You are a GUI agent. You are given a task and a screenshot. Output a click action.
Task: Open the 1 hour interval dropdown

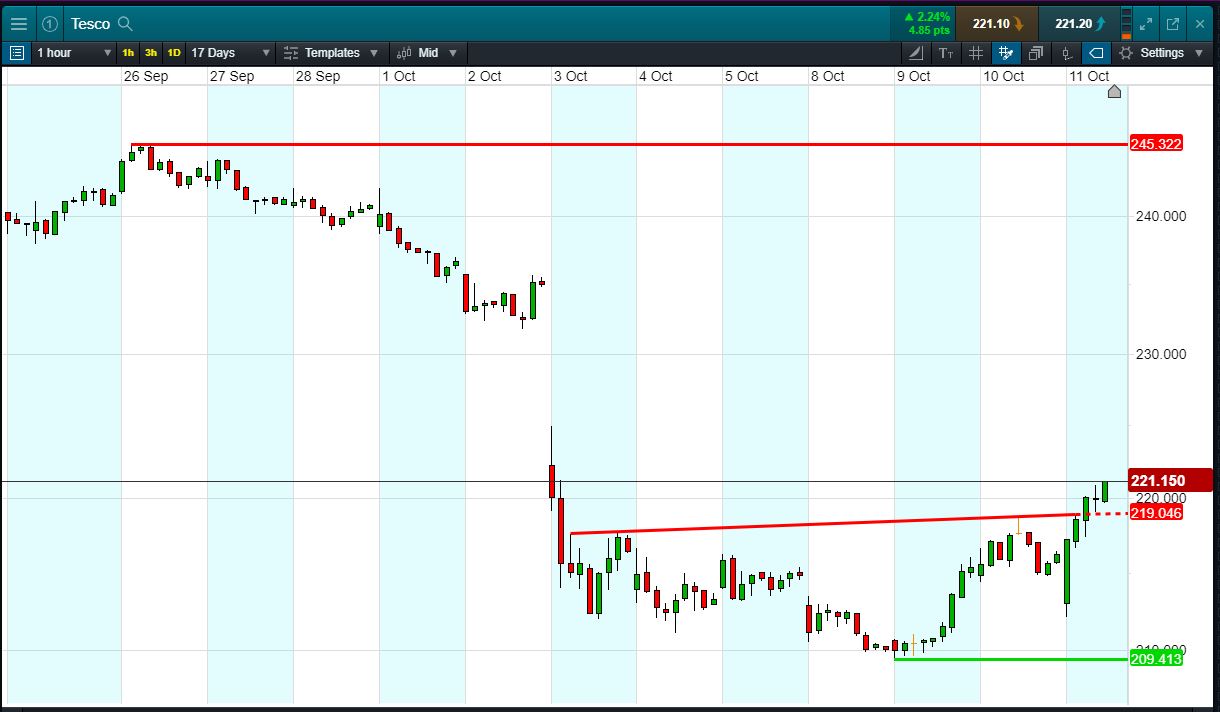click(73, 52)
